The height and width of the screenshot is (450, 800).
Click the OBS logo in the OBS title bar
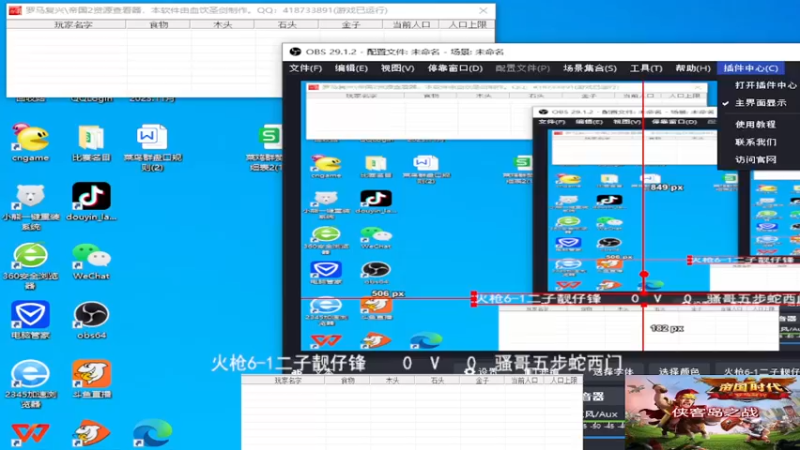tap(295, 52)
